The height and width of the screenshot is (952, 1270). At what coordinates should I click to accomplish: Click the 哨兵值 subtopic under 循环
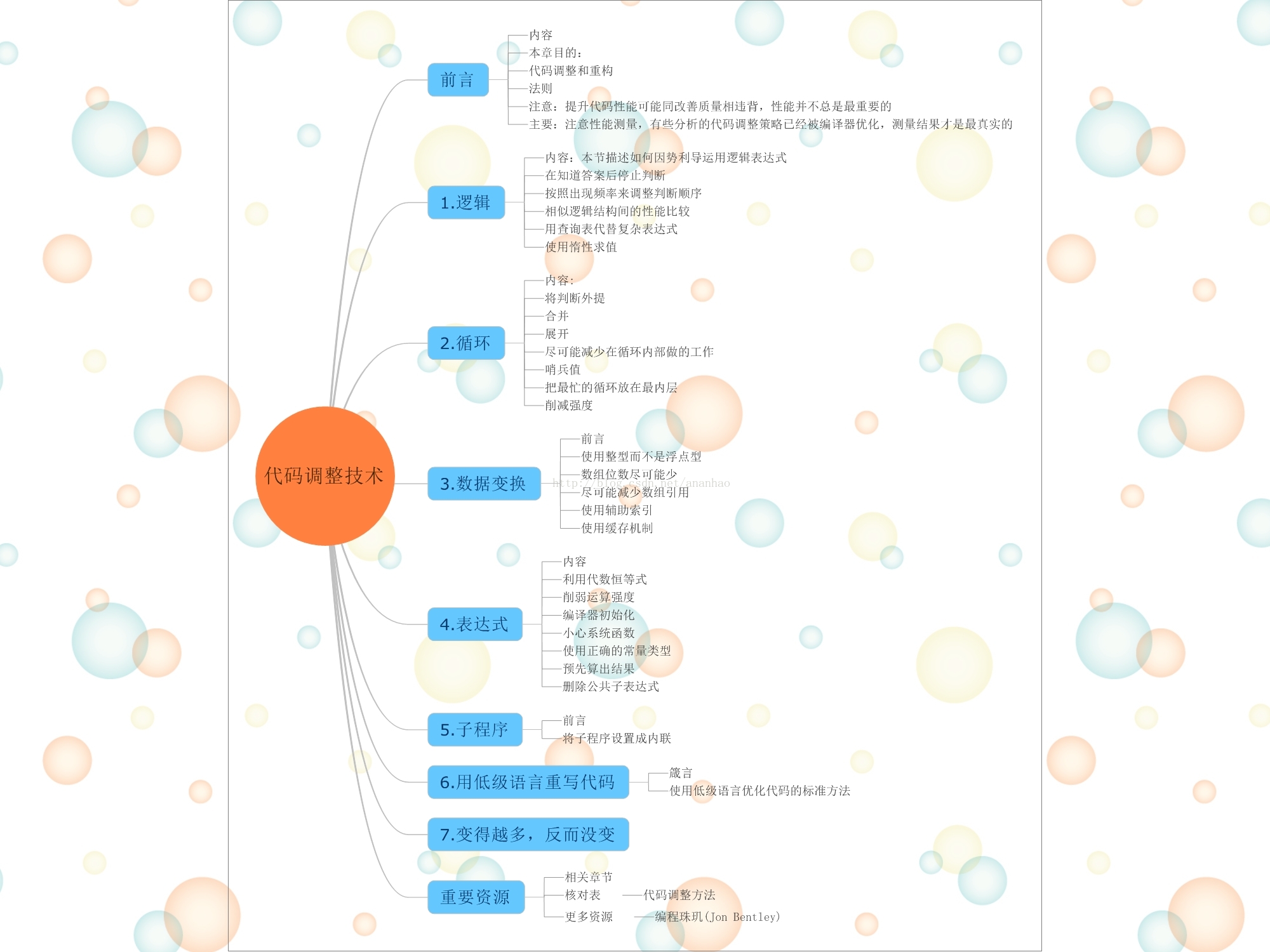[563, 369]
